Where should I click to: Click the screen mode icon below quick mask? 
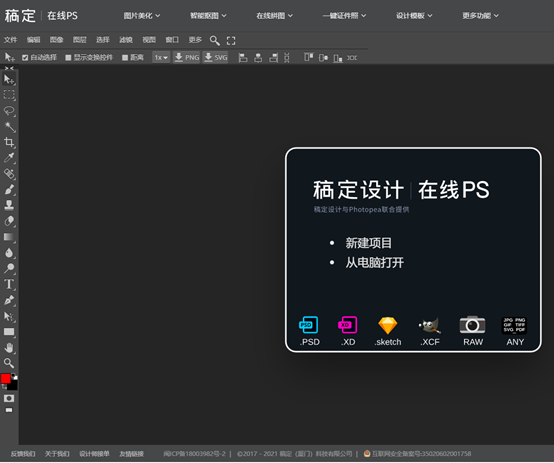click(x=9, y=410)
